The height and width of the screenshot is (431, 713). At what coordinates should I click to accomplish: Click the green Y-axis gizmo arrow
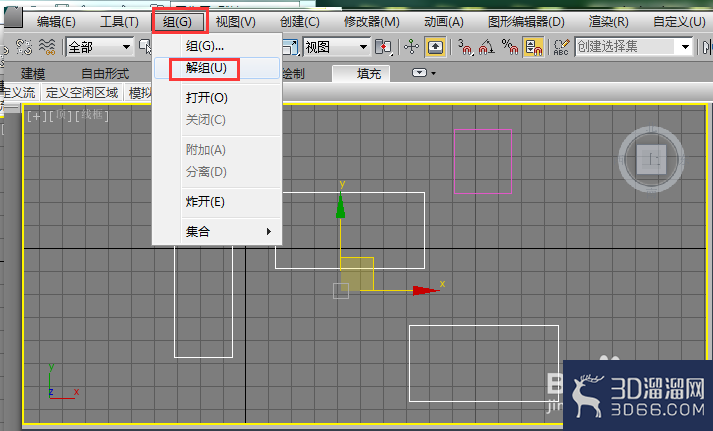[341, 205]
